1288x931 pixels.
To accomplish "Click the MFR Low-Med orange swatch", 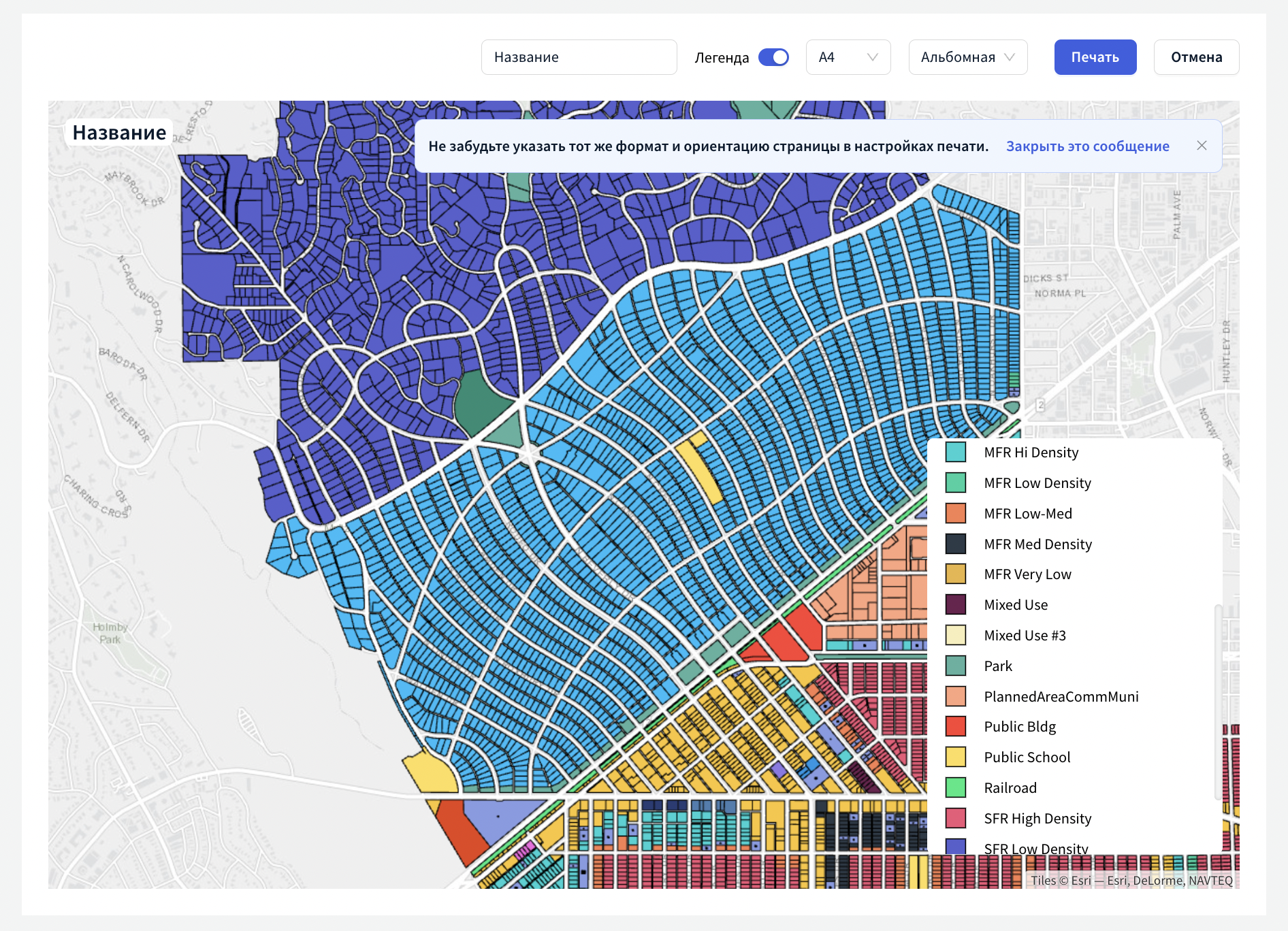I will 956,513.
